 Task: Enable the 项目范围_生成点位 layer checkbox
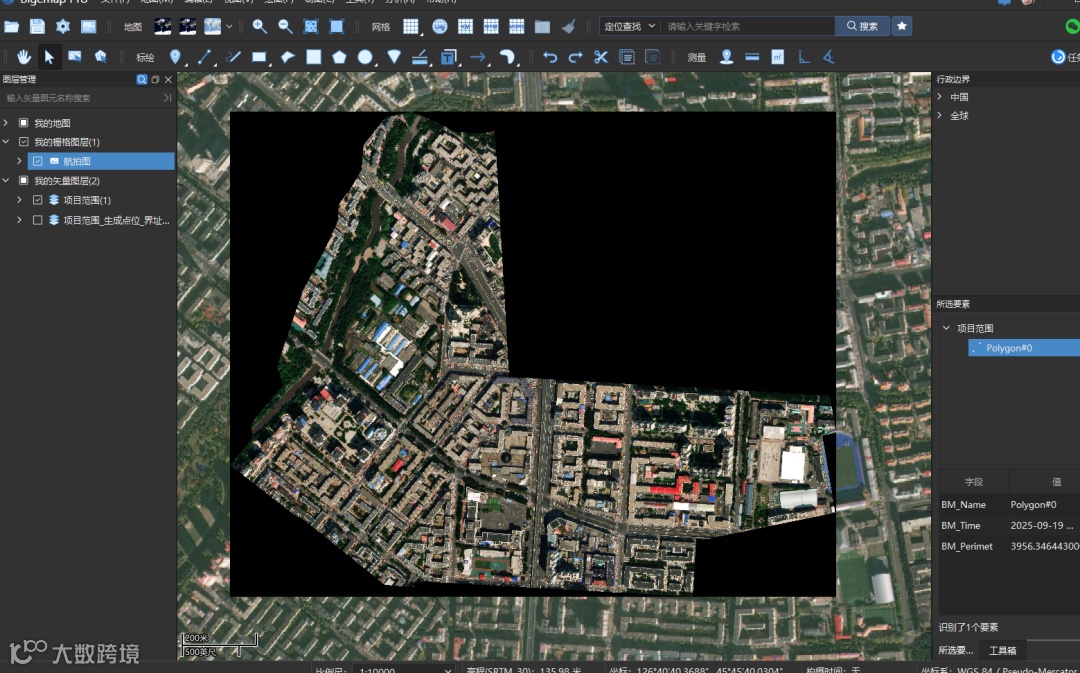[38, 220]
